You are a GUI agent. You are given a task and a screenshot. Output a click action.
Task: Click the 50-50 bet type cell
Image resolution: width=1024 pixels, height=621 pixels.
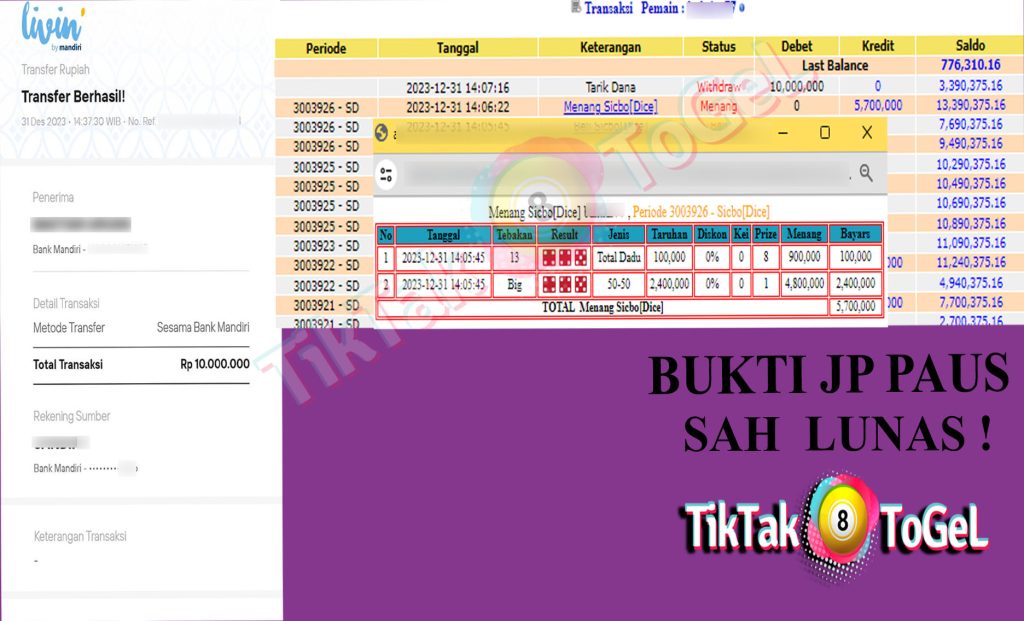coord(618,284)
